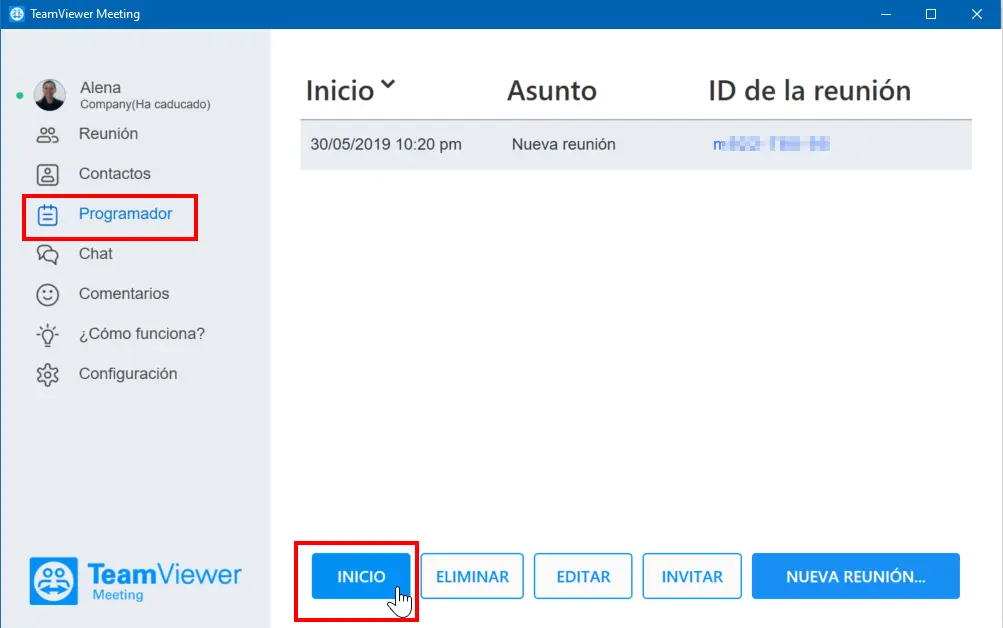
Task: Open Configuración settings item
Action: tap(128, 373)
